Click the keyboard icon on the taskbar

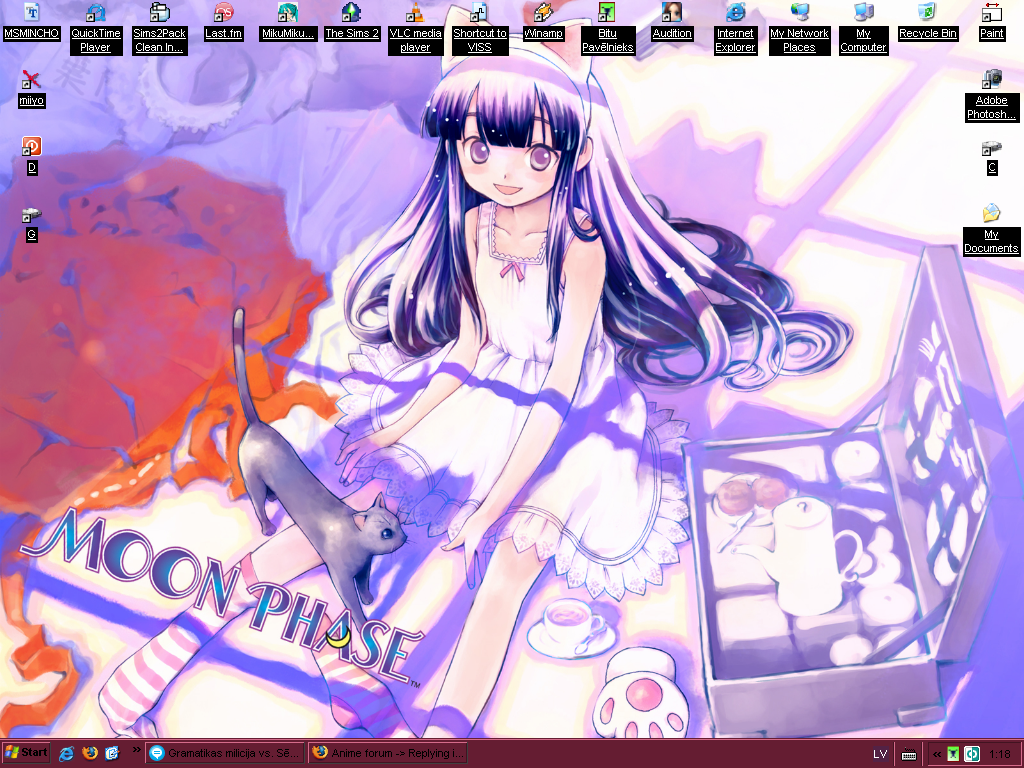click(x=908, y=754)
